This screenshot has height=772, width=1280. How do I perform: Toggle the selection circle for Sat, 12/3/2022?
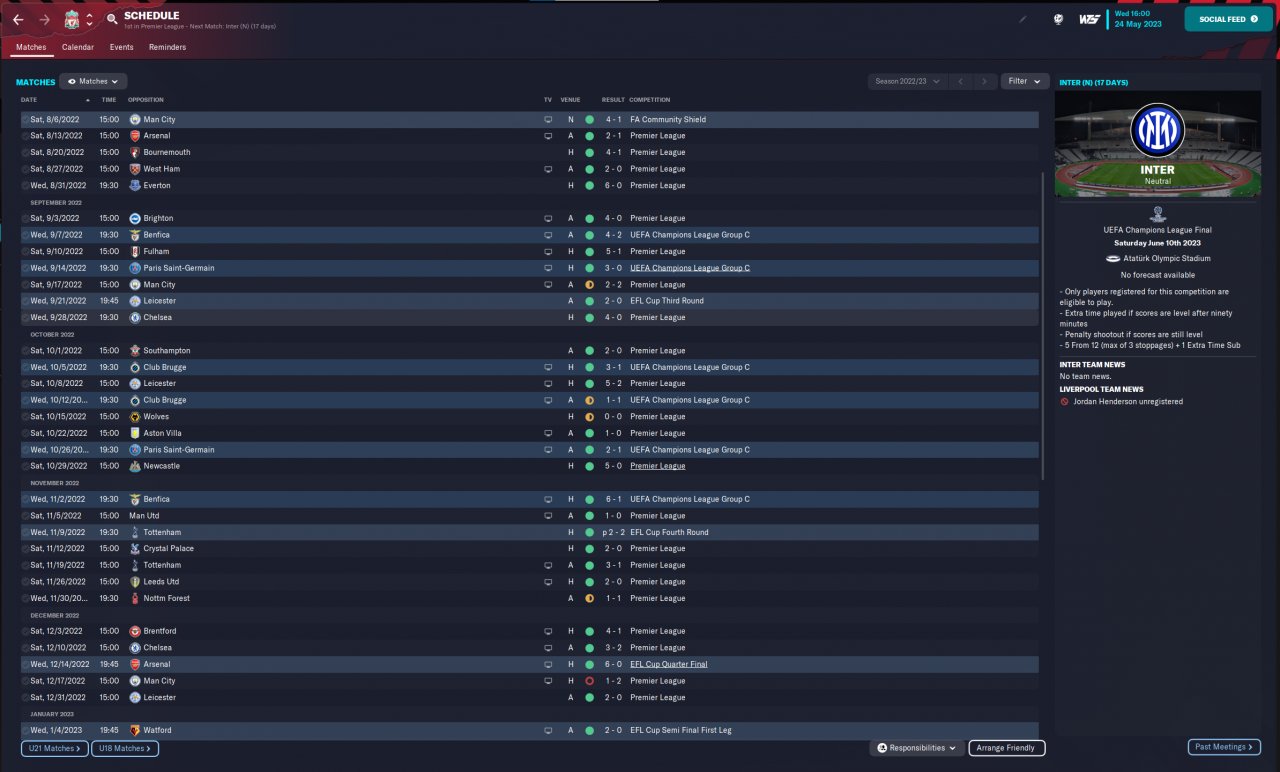tap(25, 631)
